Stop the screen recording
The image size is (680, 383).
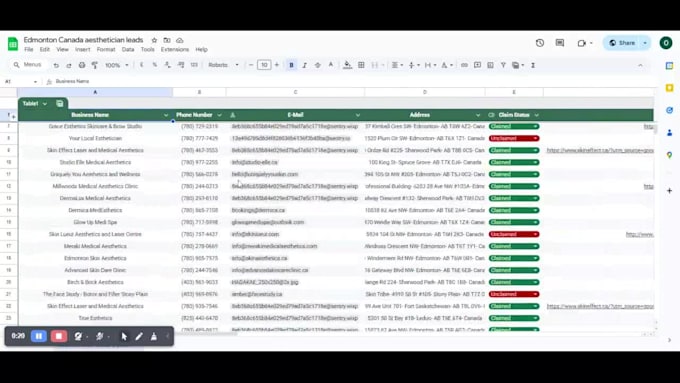[59, 336]
